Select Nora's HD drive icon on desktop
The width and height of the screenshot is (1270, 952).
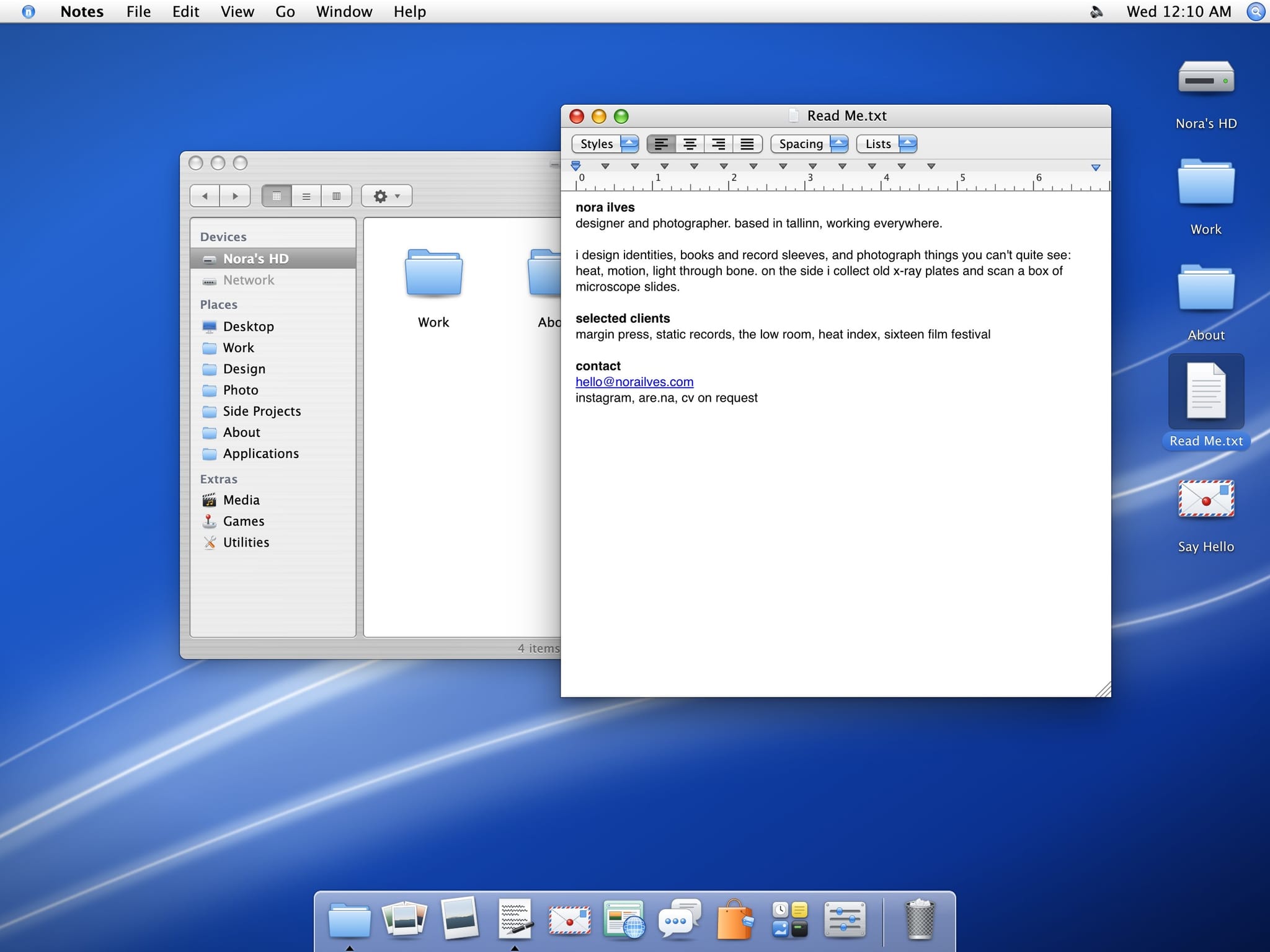[x=1206, y=78]
